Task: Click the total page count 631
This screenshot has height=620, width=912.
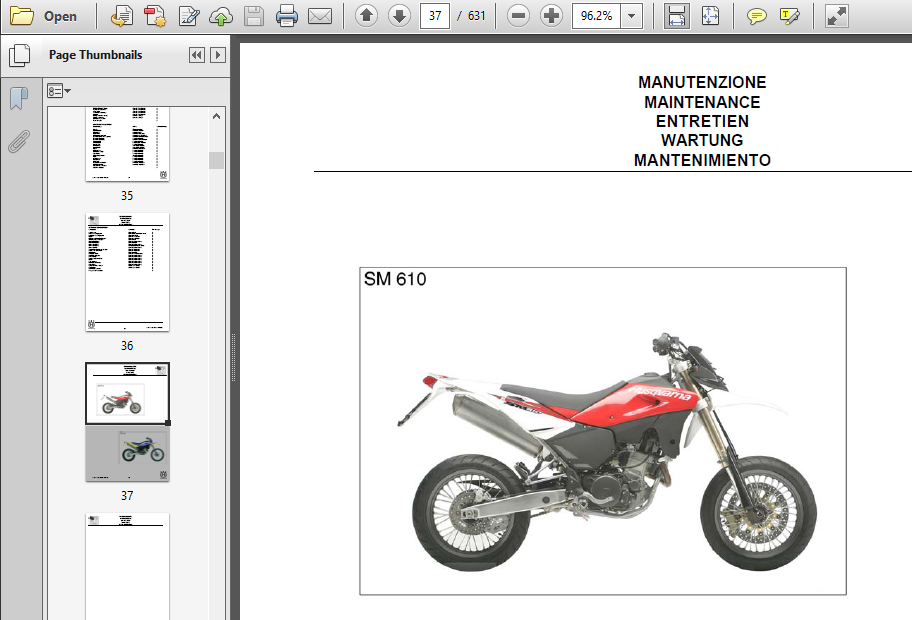Action: point(476,16)
